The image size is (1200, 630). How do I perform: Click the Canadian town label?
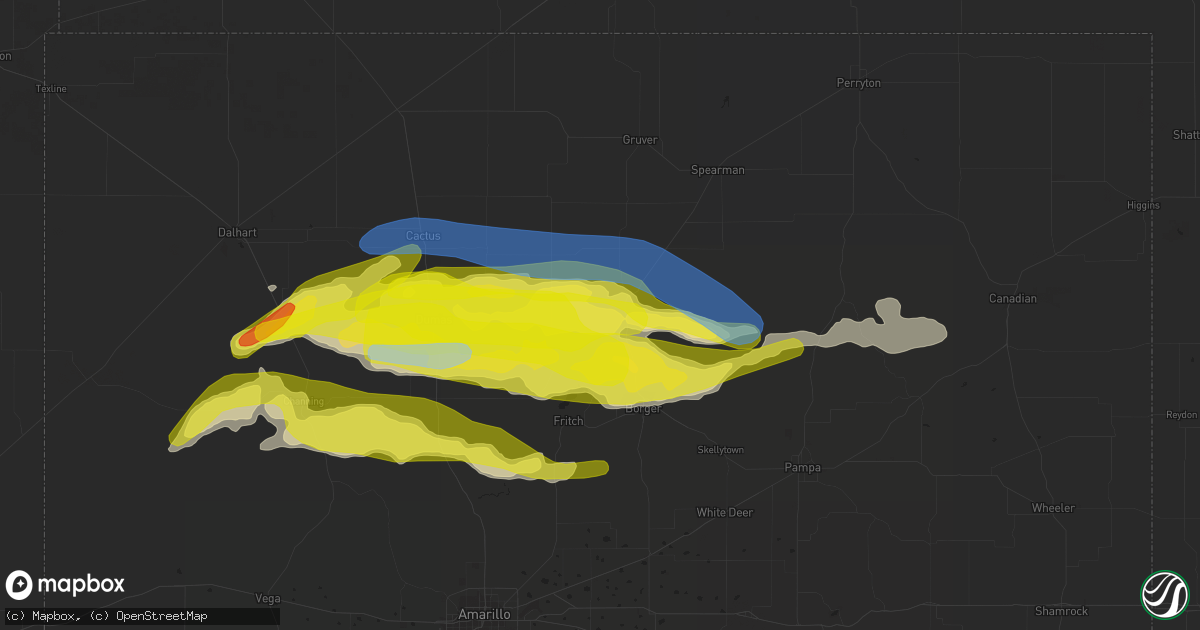click(1013, 299)
